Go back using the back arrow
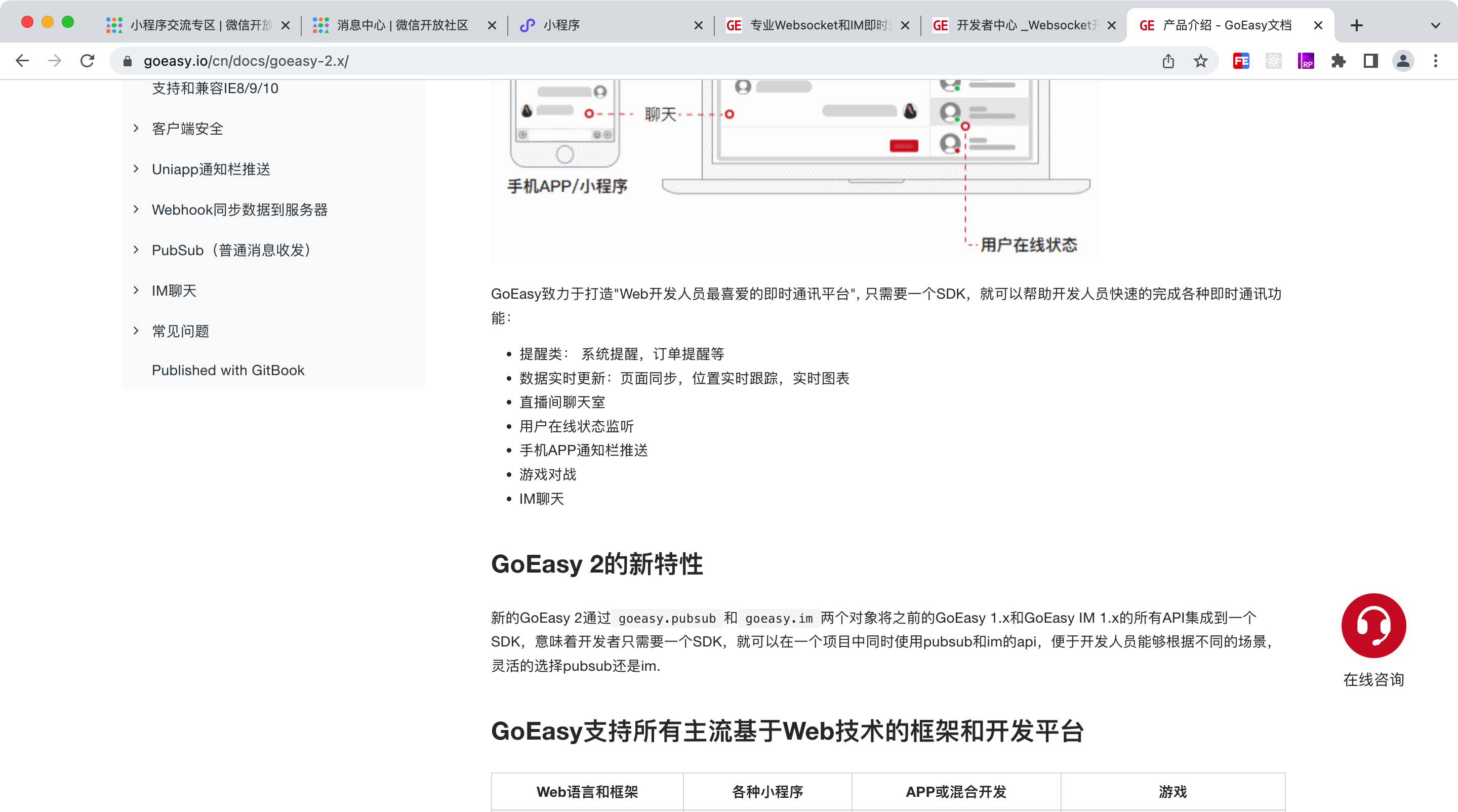 point(23,61)
